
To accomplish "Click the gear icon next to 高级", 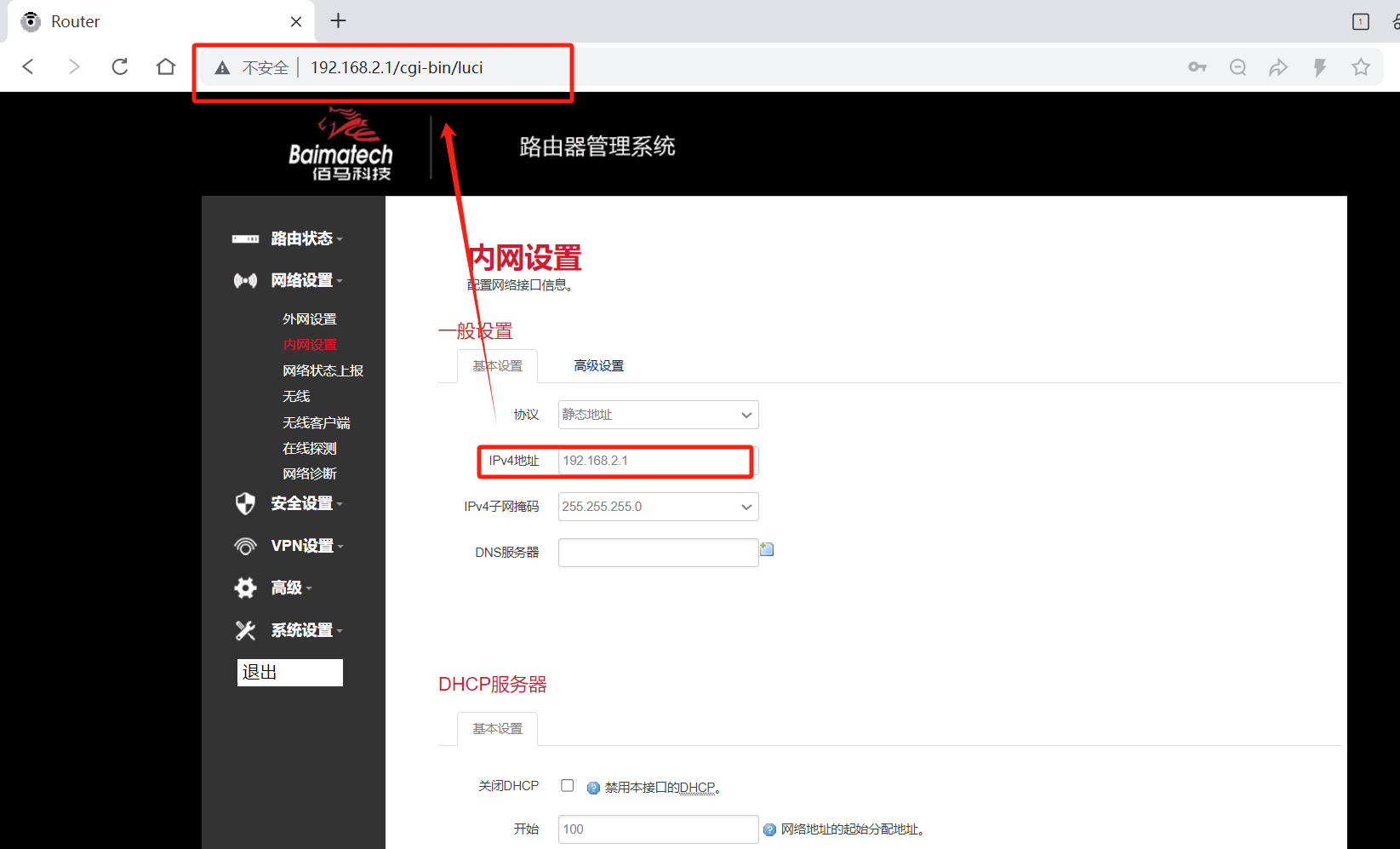I will point(245,588).
